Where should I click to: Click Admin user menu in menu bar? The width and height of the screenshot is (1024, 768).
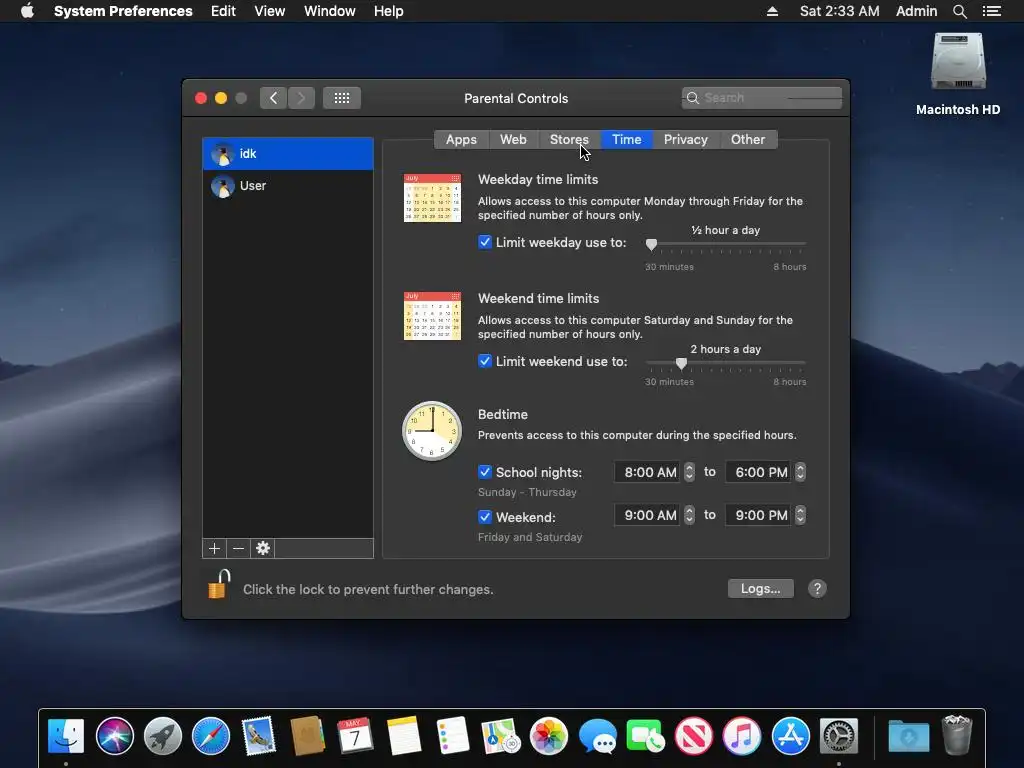tap(916, 11)
